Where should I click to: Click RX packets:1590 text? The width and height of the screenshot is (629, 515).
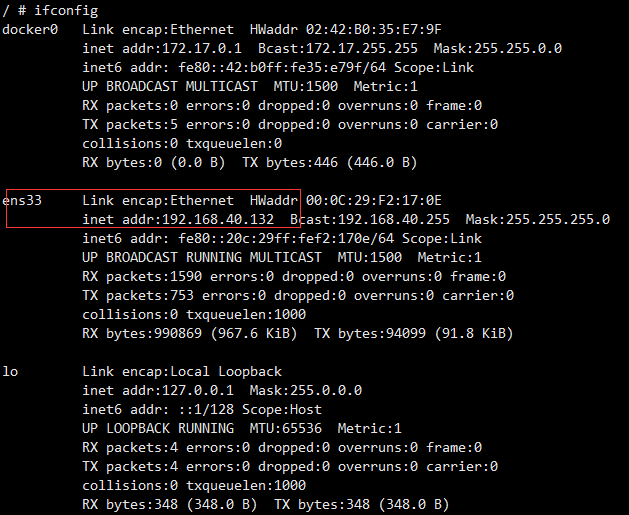142,276
